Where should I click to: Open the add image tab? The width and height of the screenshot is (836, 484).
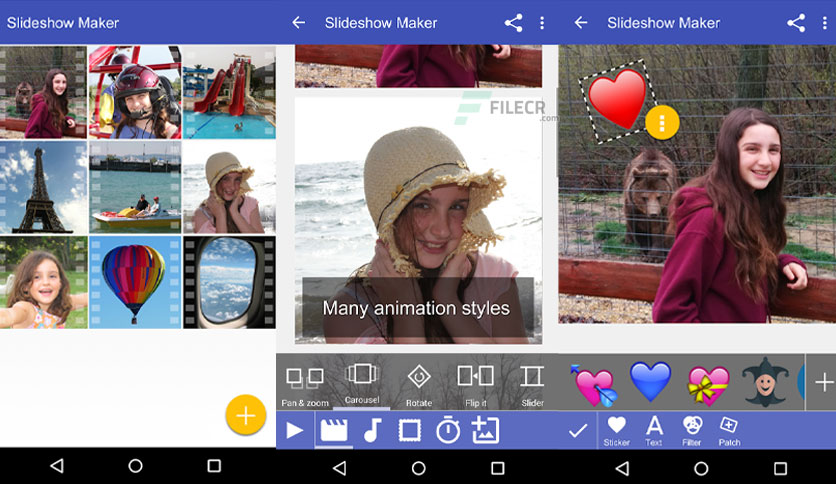(x=486, y=430)
